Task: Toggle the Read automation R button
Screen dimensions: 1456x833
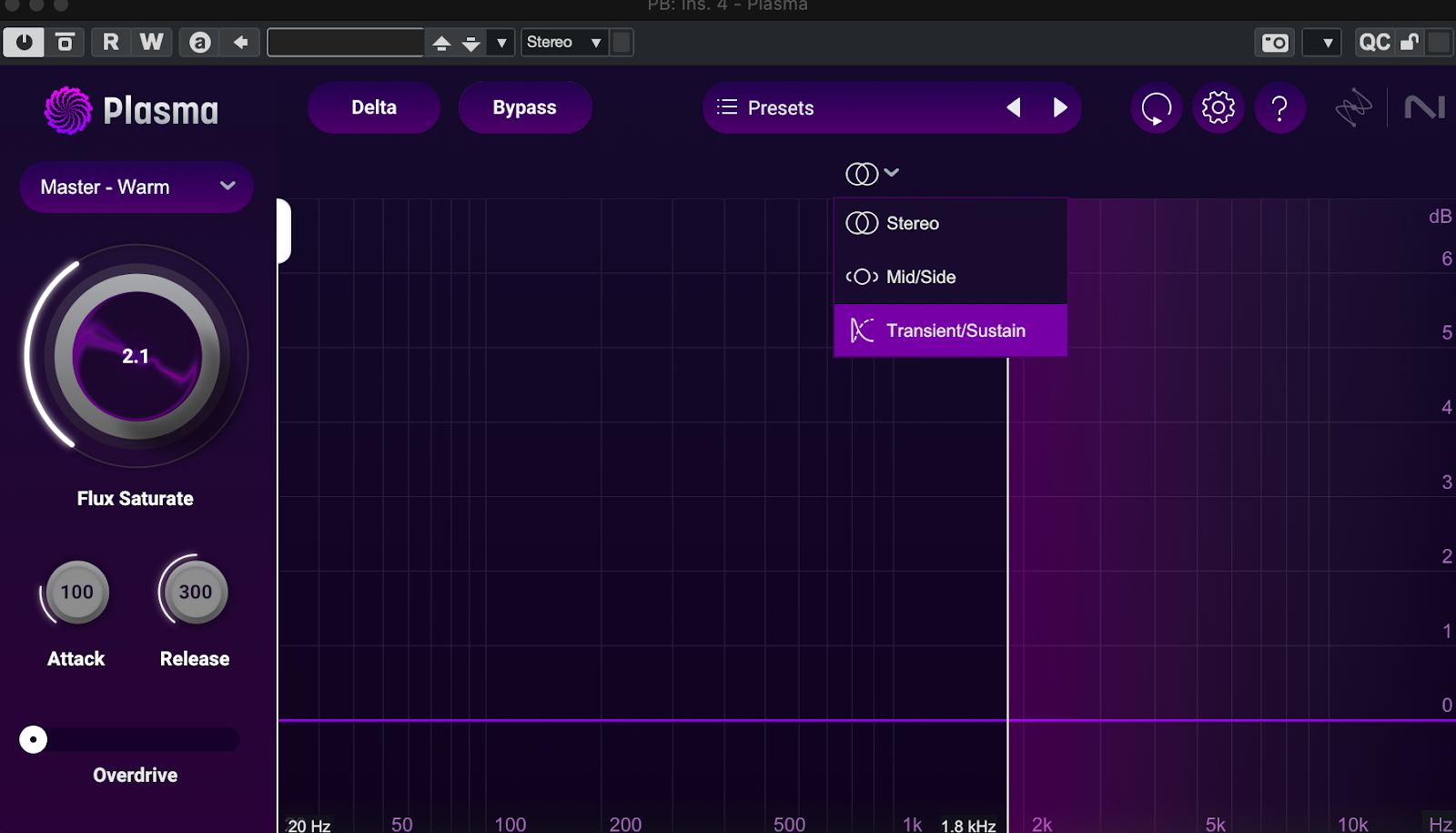Action: (111, 43)
